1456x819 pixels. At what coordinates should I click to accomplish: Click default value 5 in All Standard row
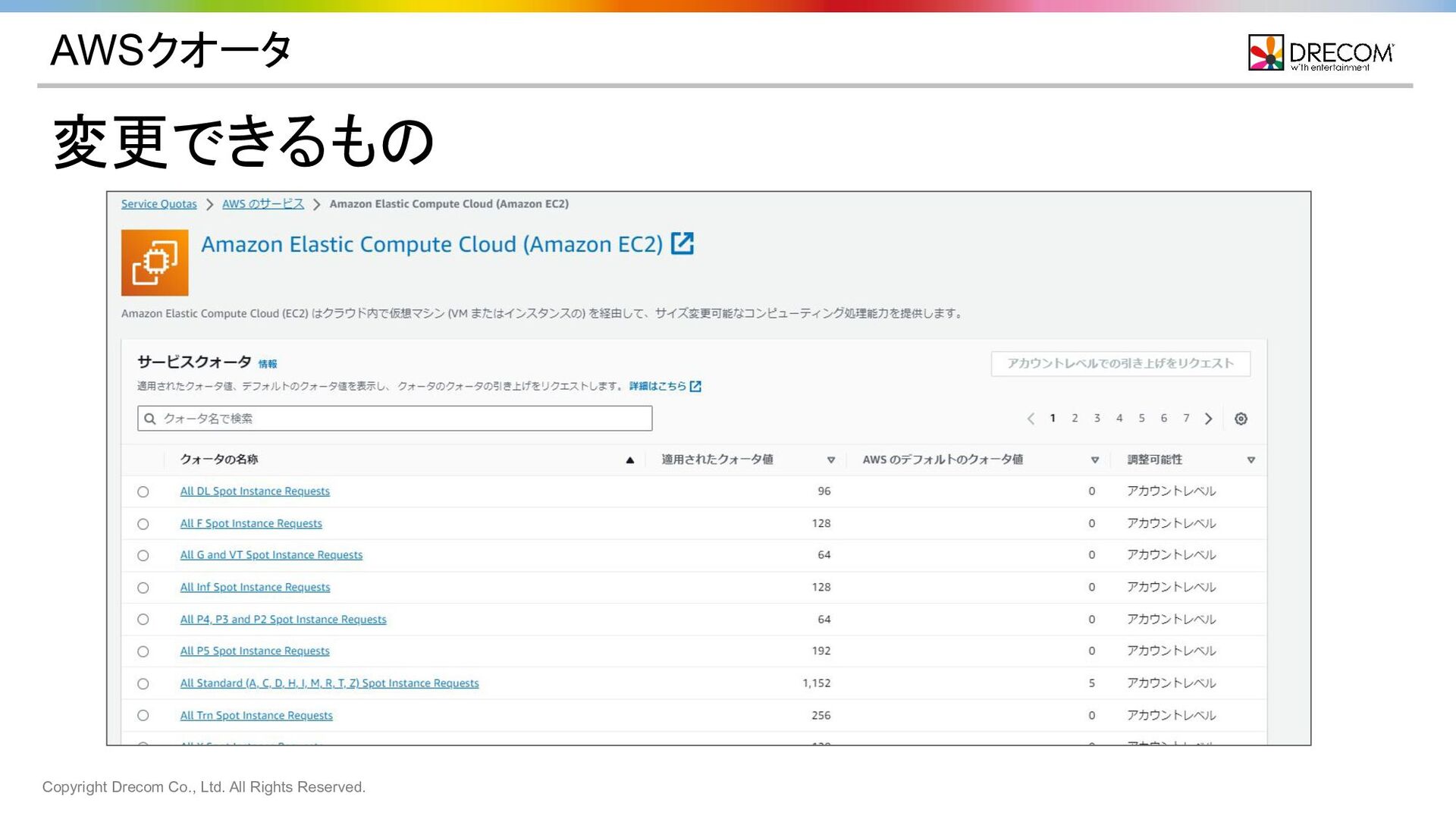point(1091,683)
